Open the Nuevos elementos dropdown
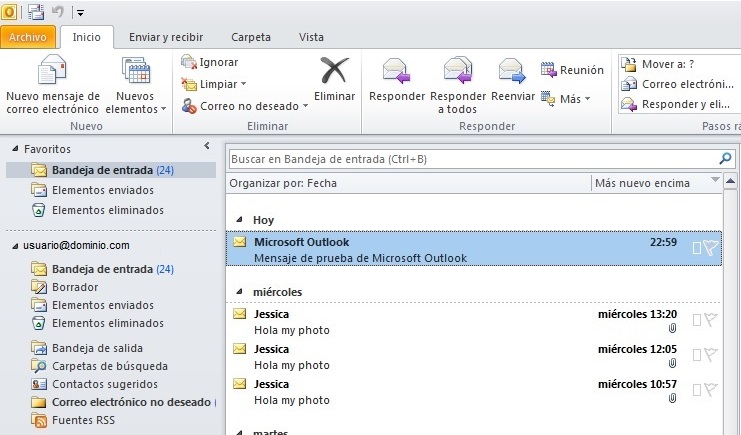This screenshot has width=741, height=435. point(135,109)
